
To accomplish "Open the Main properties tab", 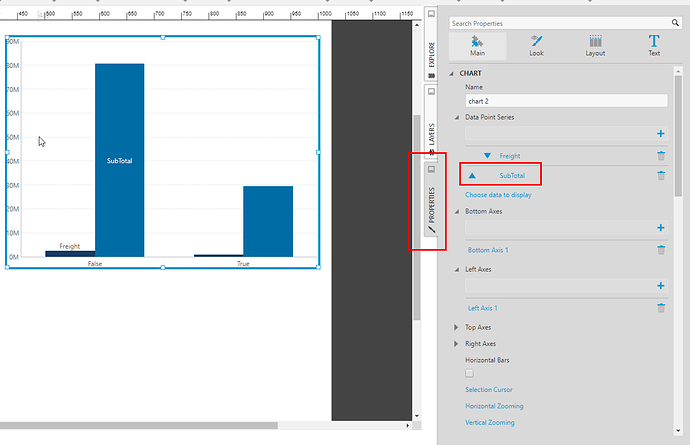I will coord(477,46).
